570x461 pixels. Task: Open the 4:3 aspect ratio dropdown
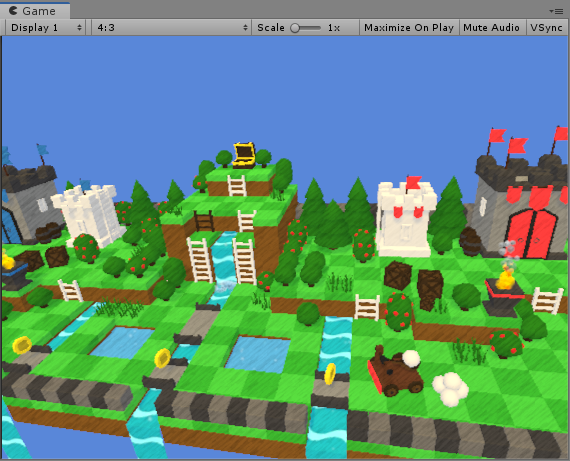[171, 28]
